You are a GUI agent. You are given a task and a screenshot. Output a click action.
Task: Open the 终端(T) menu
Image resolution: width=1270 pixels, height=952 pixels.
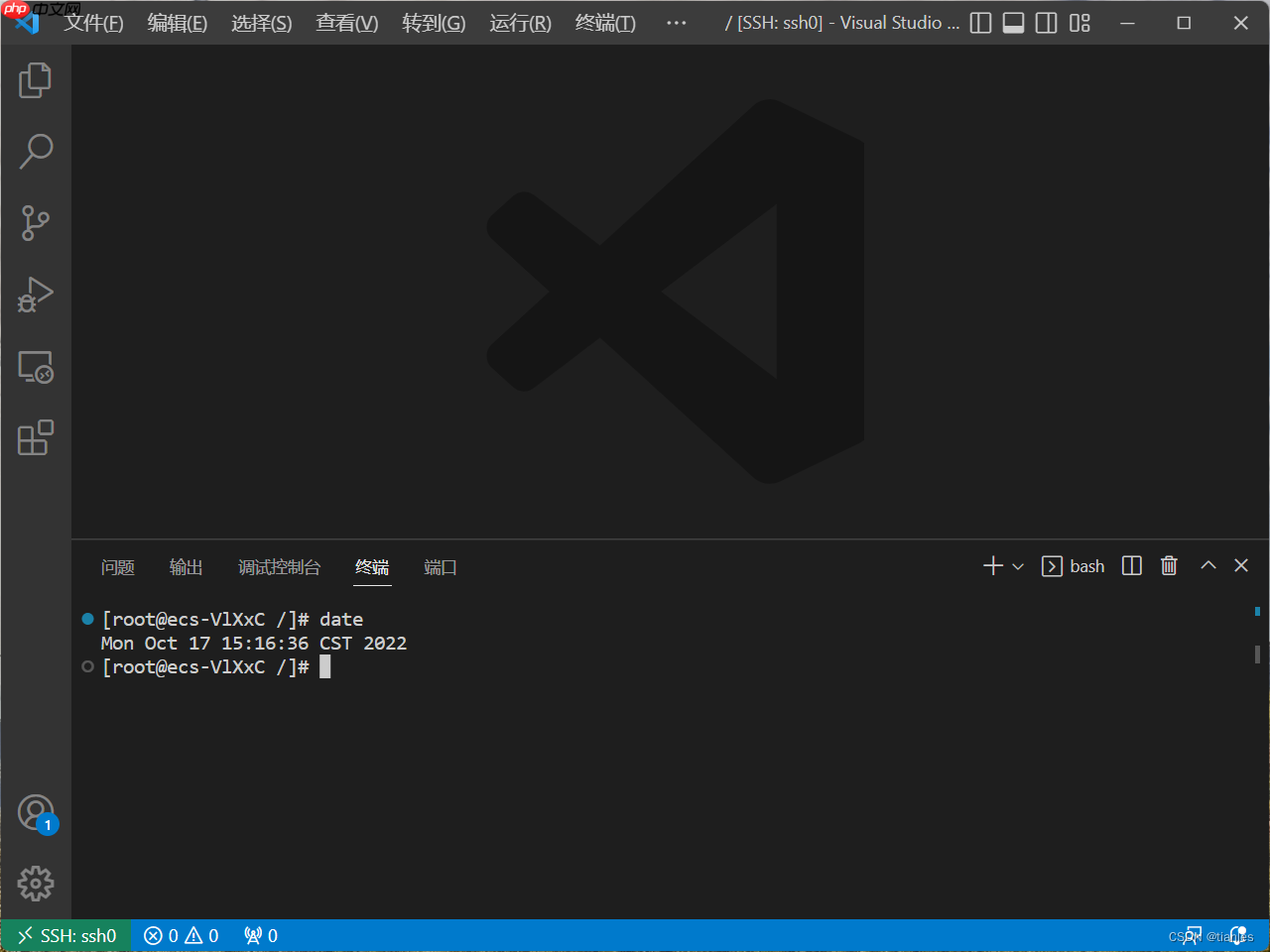(x=604, y=22)
